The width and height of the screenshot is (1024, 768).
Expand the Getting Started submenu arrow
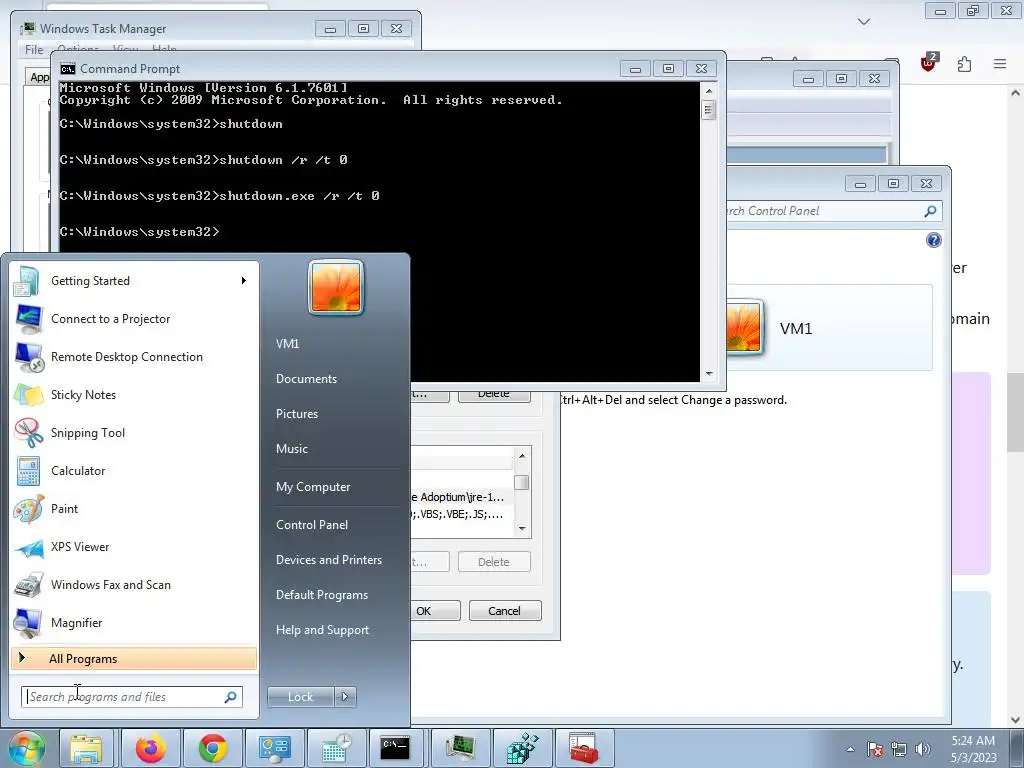click(x=244, y=281)
